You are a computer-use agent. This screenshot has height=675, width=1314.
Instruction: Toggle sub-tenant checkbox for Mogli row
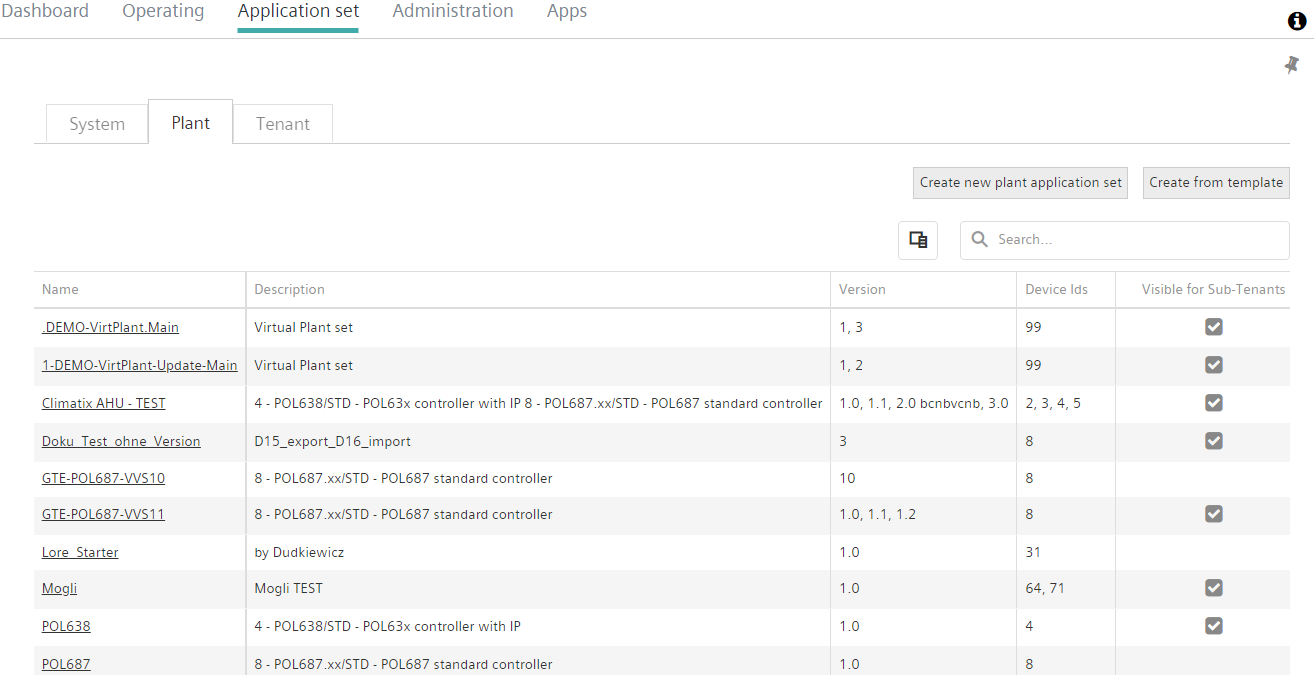click(1213, 588)
